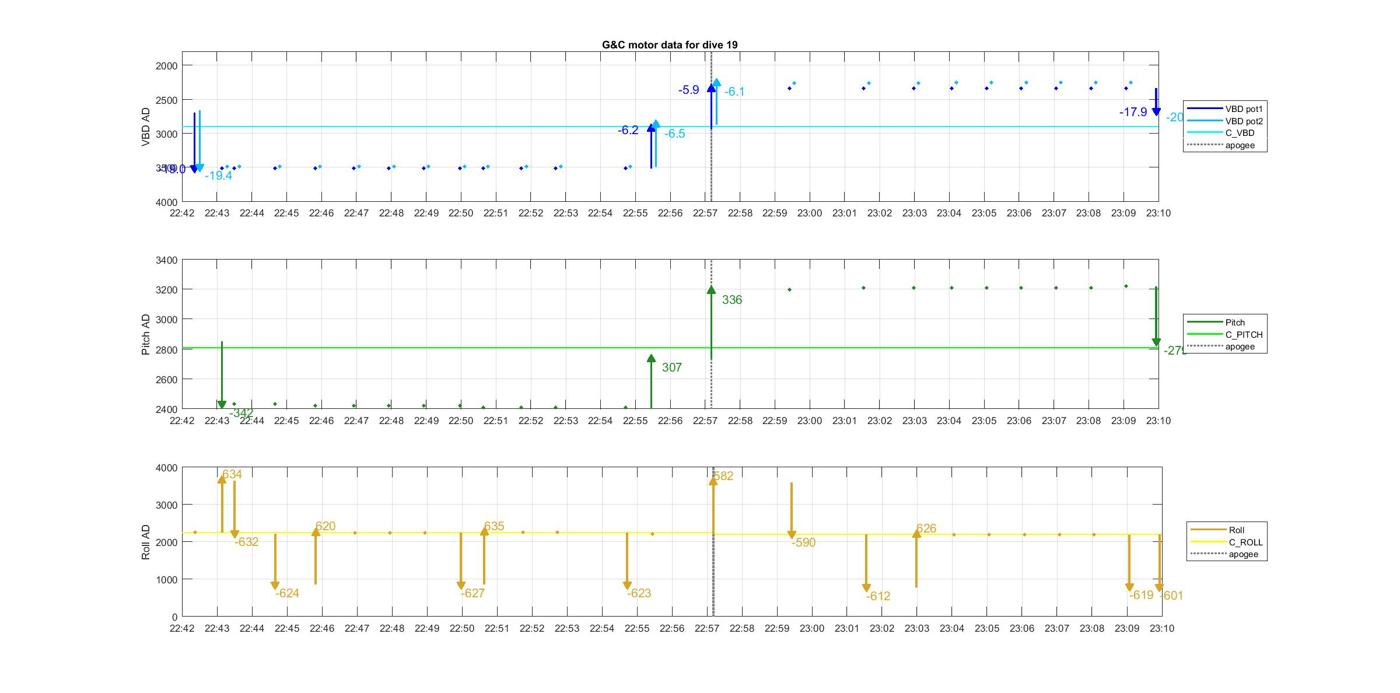Click the '635' roll data label
Image resolution: width=1400 pixels, height=693 pixels.
click(x=494, y=526)
